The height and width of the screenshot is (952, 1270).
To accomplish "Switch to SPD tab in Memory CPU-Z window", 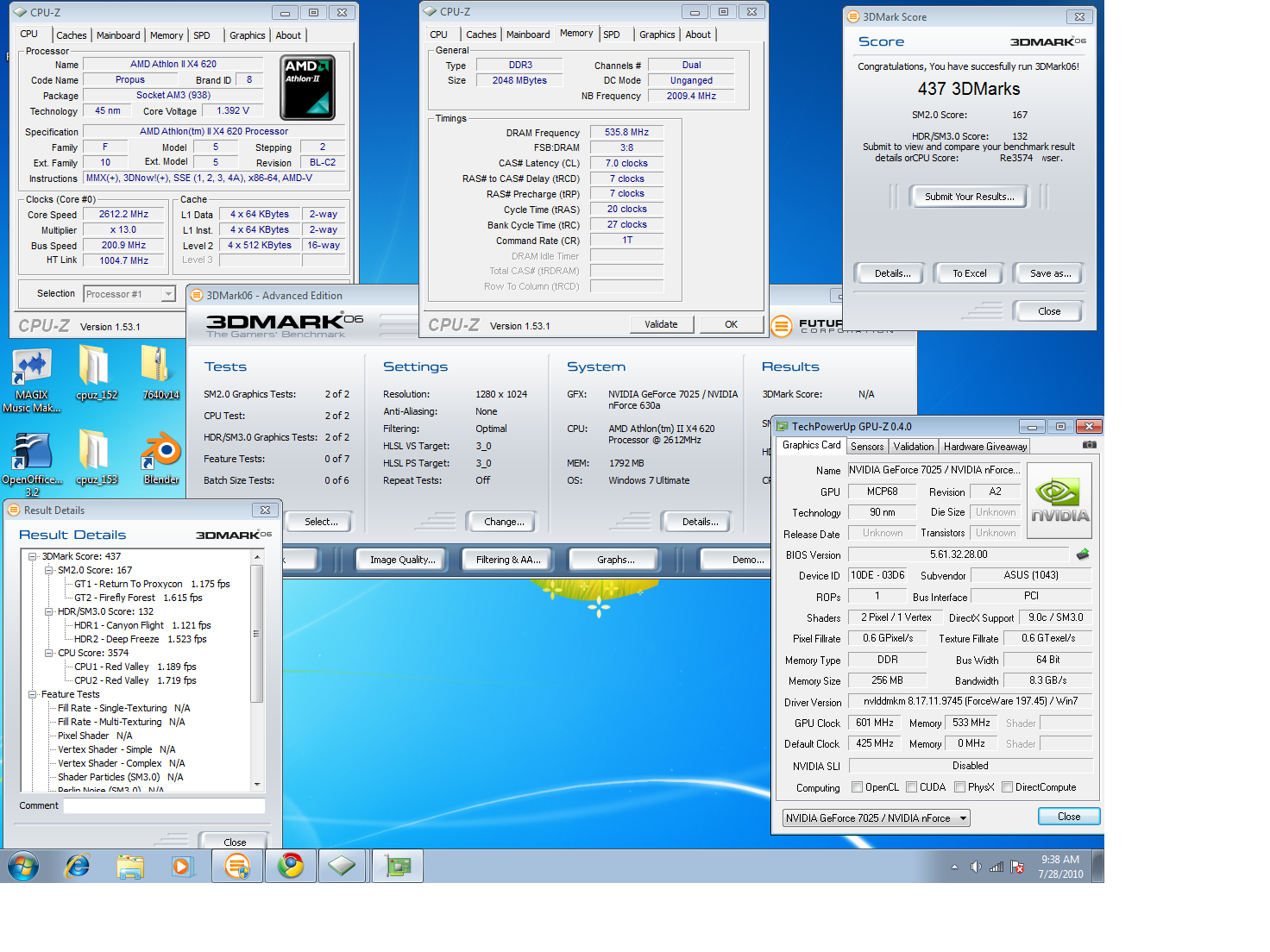I will 612,34.
